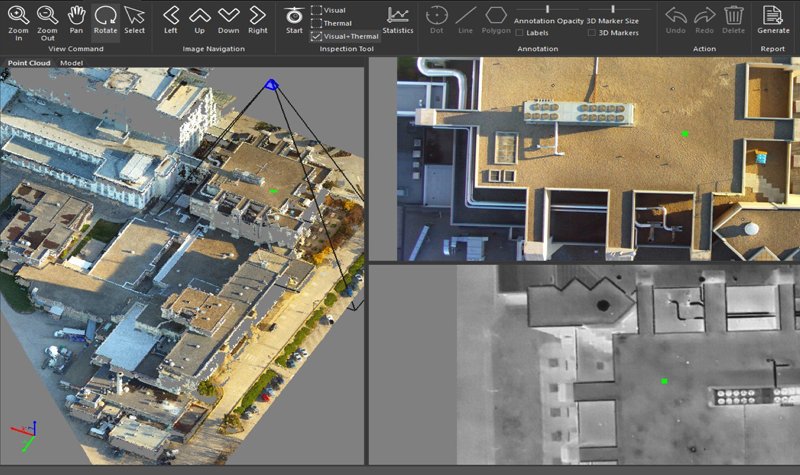
Task: Pick the Line annotation tool
Action: (x=465, y=20)
